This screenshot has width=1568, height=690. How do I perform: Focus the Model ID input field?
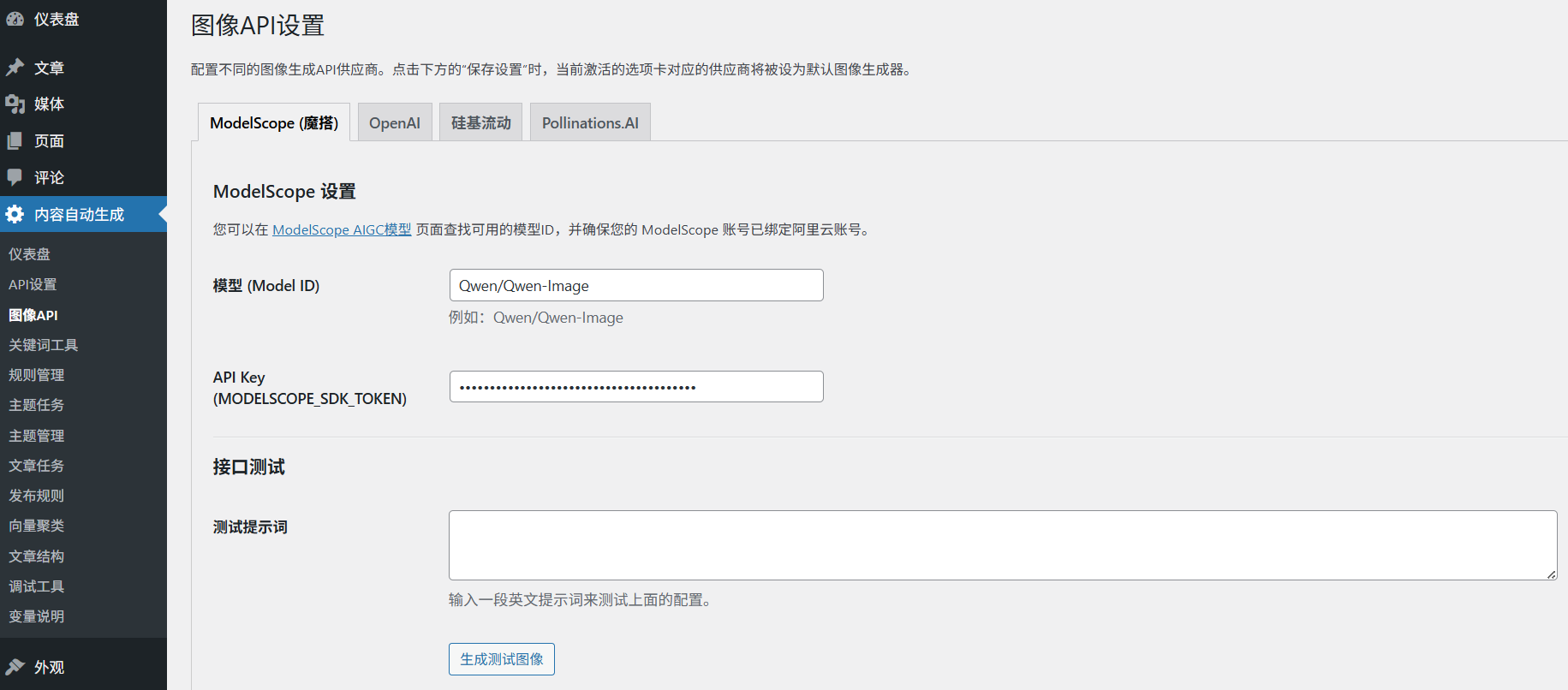click(x=636, y=286)
